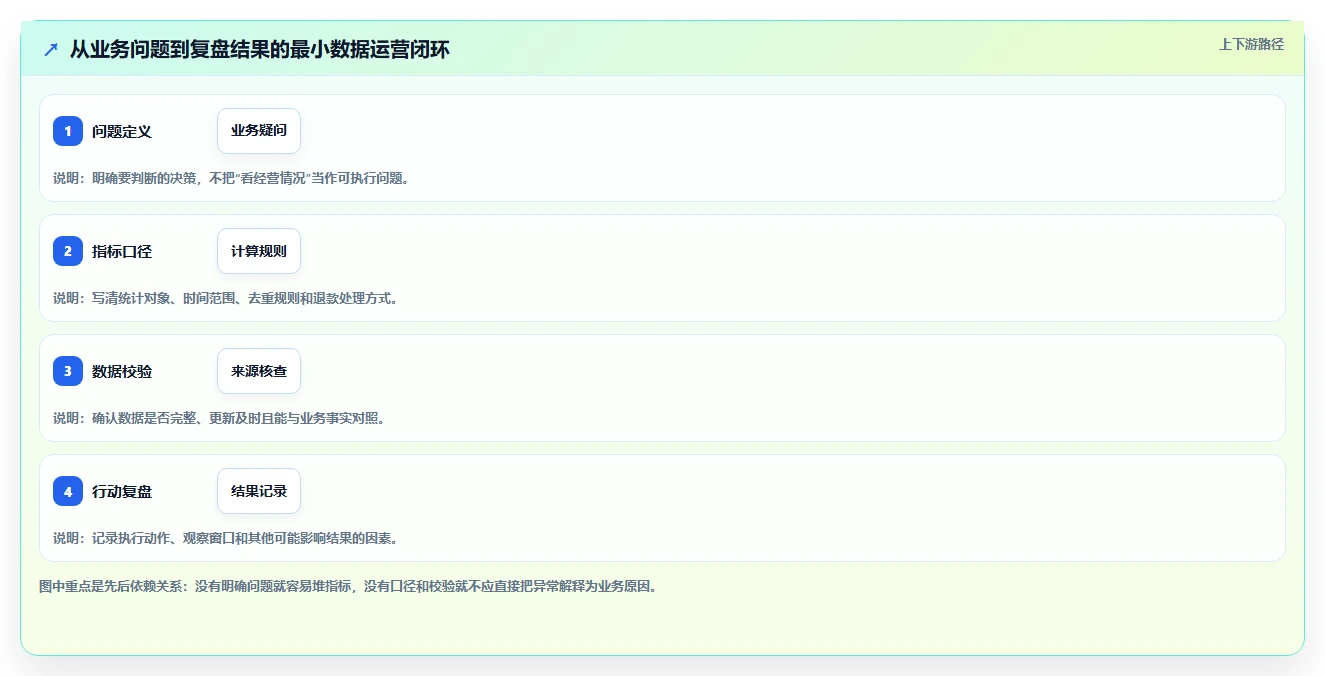Select the 计算规则 tag button
The width and height of the screenshot is (1325, 676).
pyautogui.click(x=259, y=251)
